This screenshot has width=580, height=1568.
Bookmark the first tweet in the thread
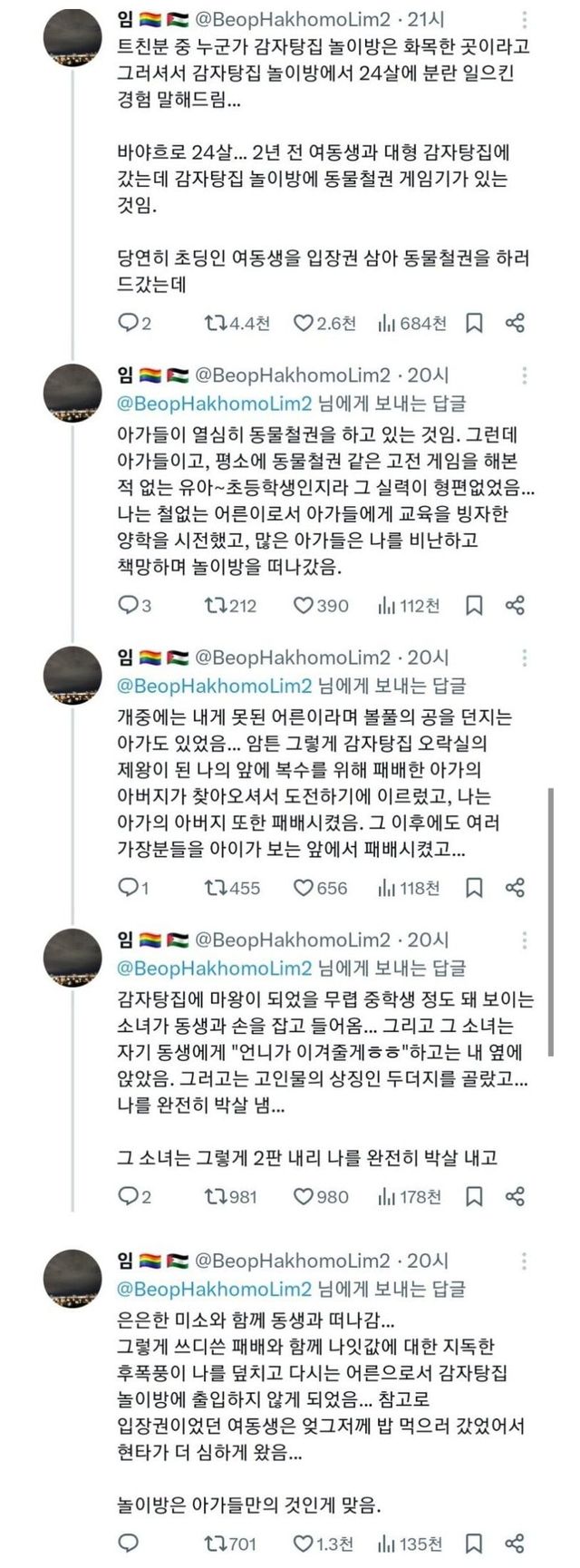474,323
